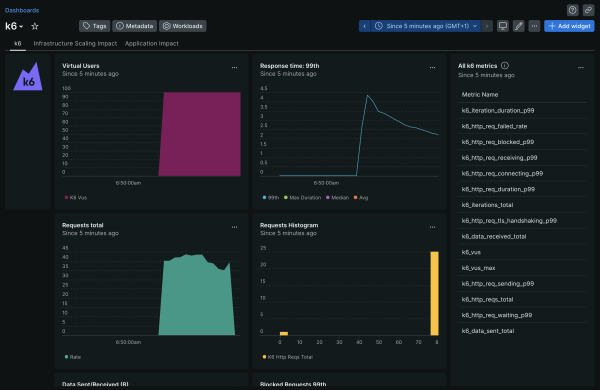The image size is (600, 390).
Task: Edit dashboard using the pencil icon
Action: [518, 26]
